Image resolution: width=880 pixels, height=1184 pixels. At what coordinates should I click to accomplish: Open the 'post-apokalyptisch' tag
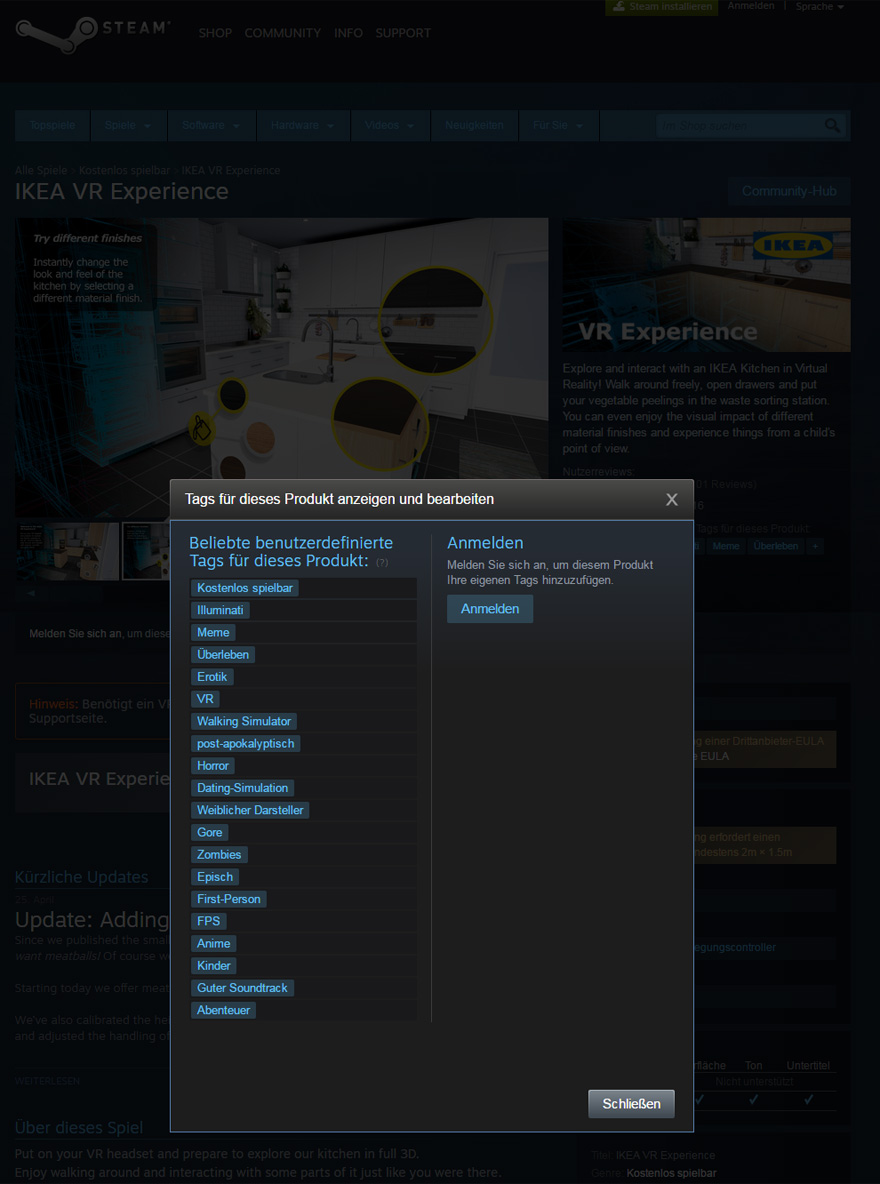coord(245,744)
